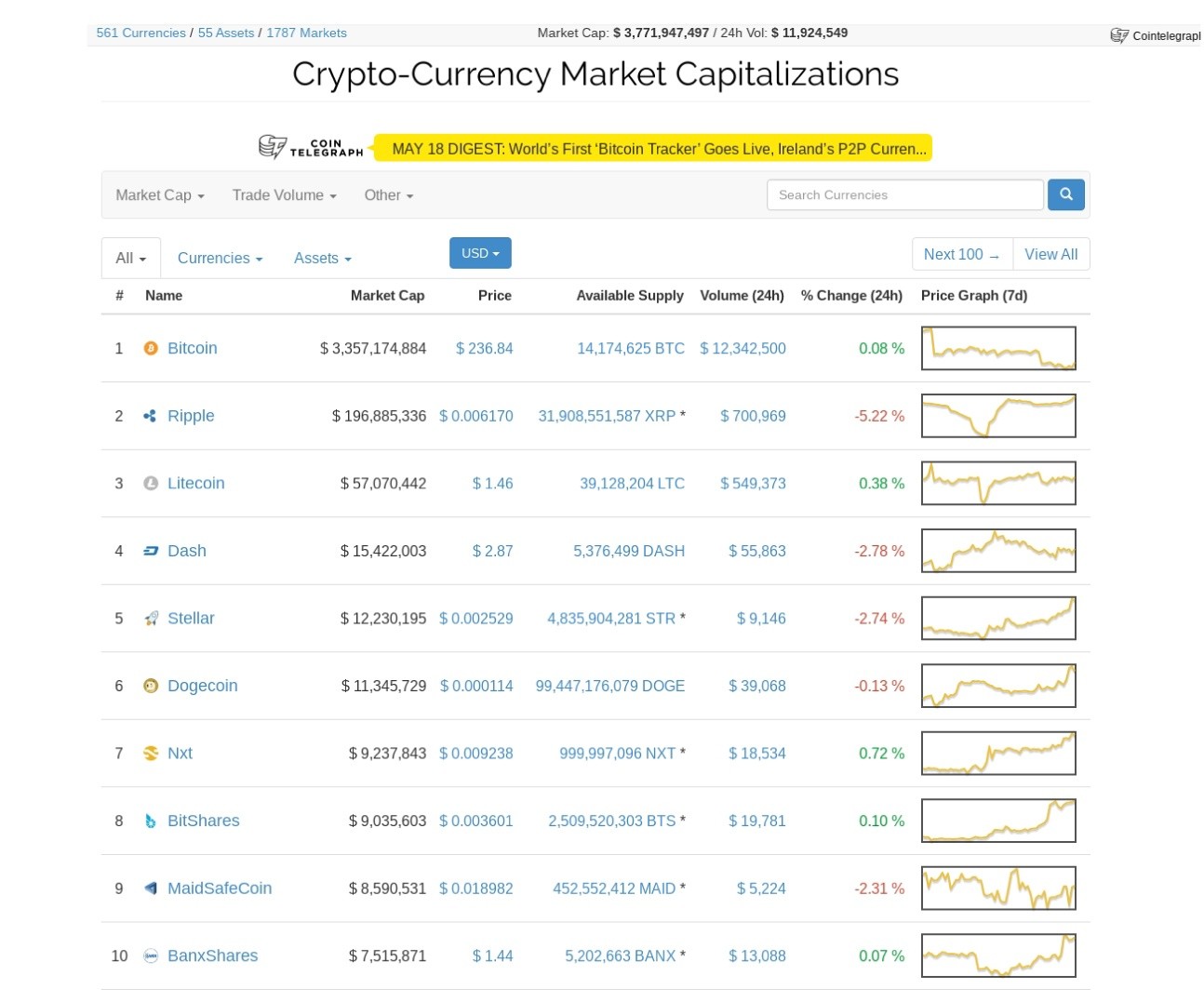Click Ripple's 7d price graph
The width and height of the screenshot is (1204, 1002).
pyautogui.click(x=998, y=416)
